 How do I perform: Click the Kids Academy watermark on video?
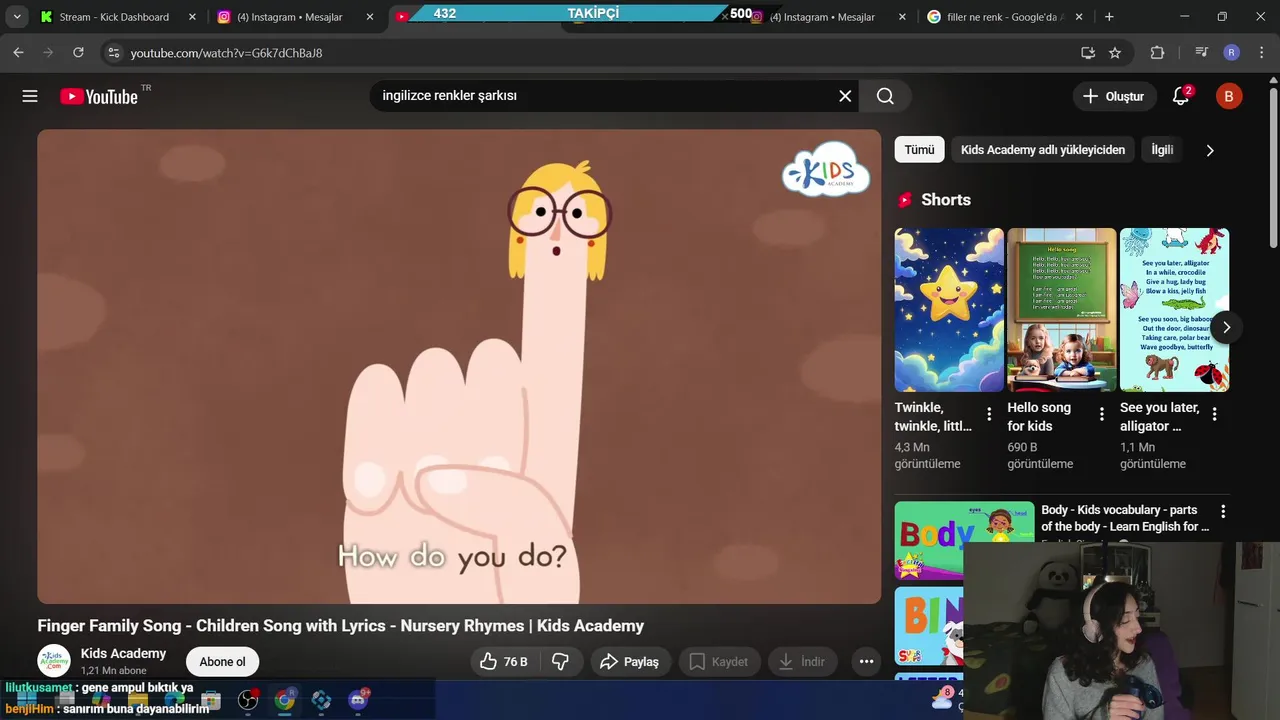click(826, 168)
